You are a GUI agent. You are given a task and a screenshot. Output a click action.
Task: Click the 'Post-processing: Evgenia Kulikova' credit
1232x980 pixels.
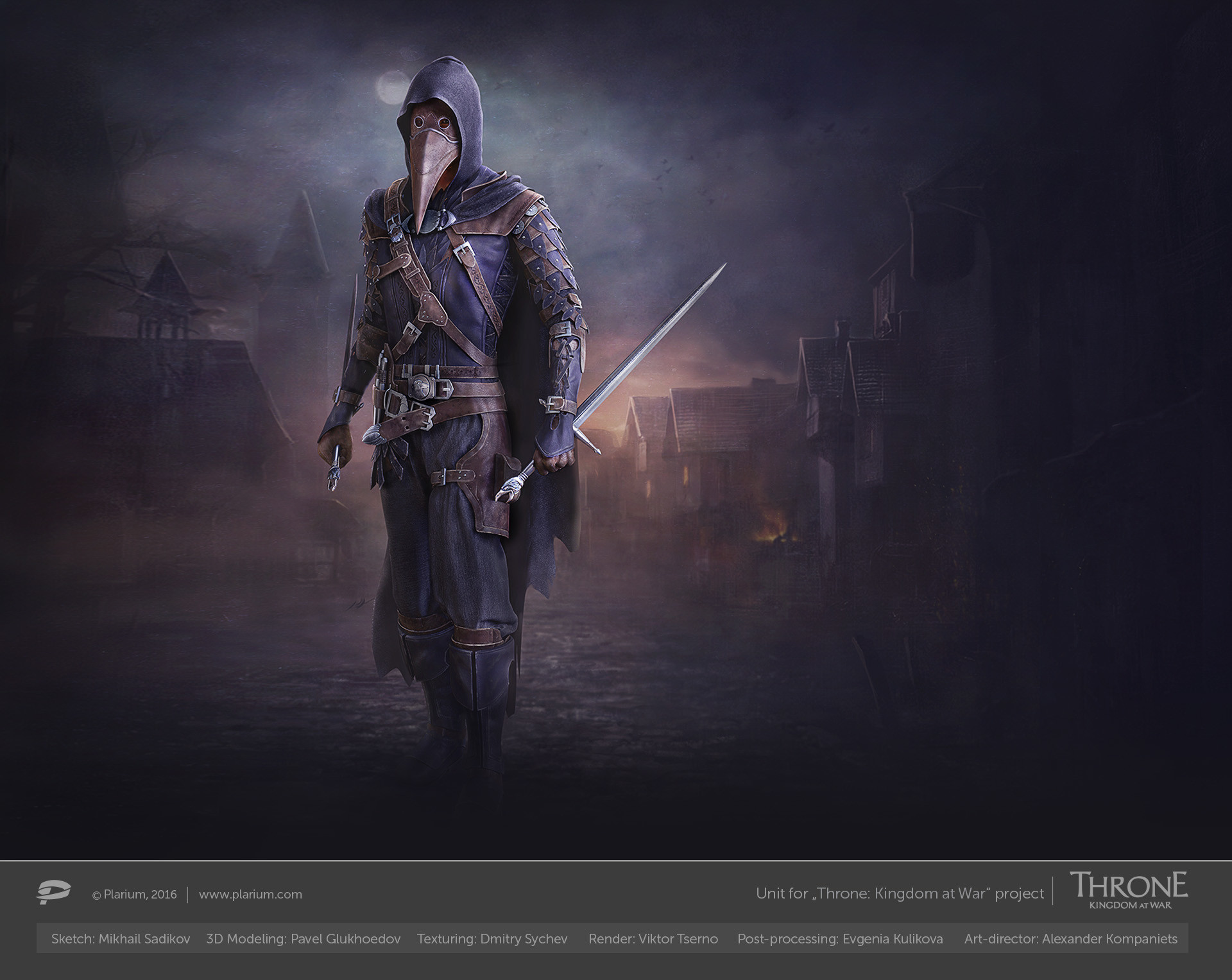pyautogui.click(x=840, y=939)
